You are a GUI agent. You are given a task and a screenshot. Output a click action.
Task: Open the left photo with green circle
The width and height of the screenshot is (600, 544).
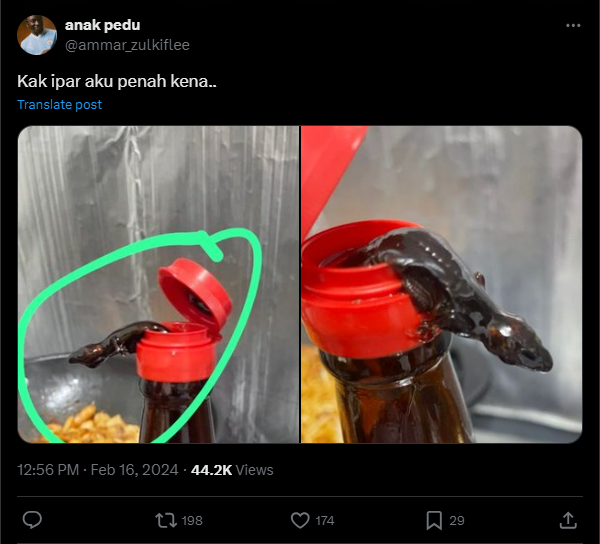[158, 284]
